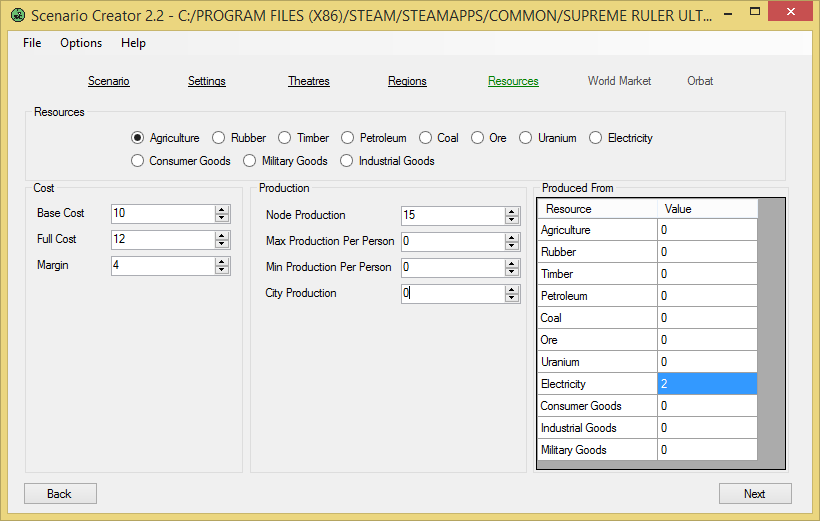
Task: Focus the Min Production Per Person field
Action: coord(453,268)
